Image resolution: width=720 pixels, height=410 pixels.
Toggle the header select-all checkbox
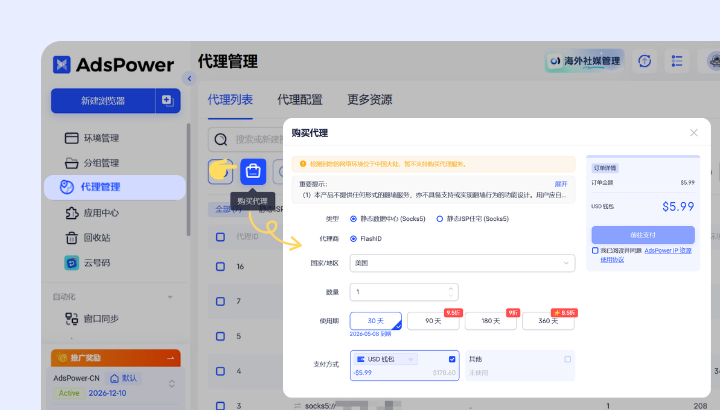coord(220,237)
